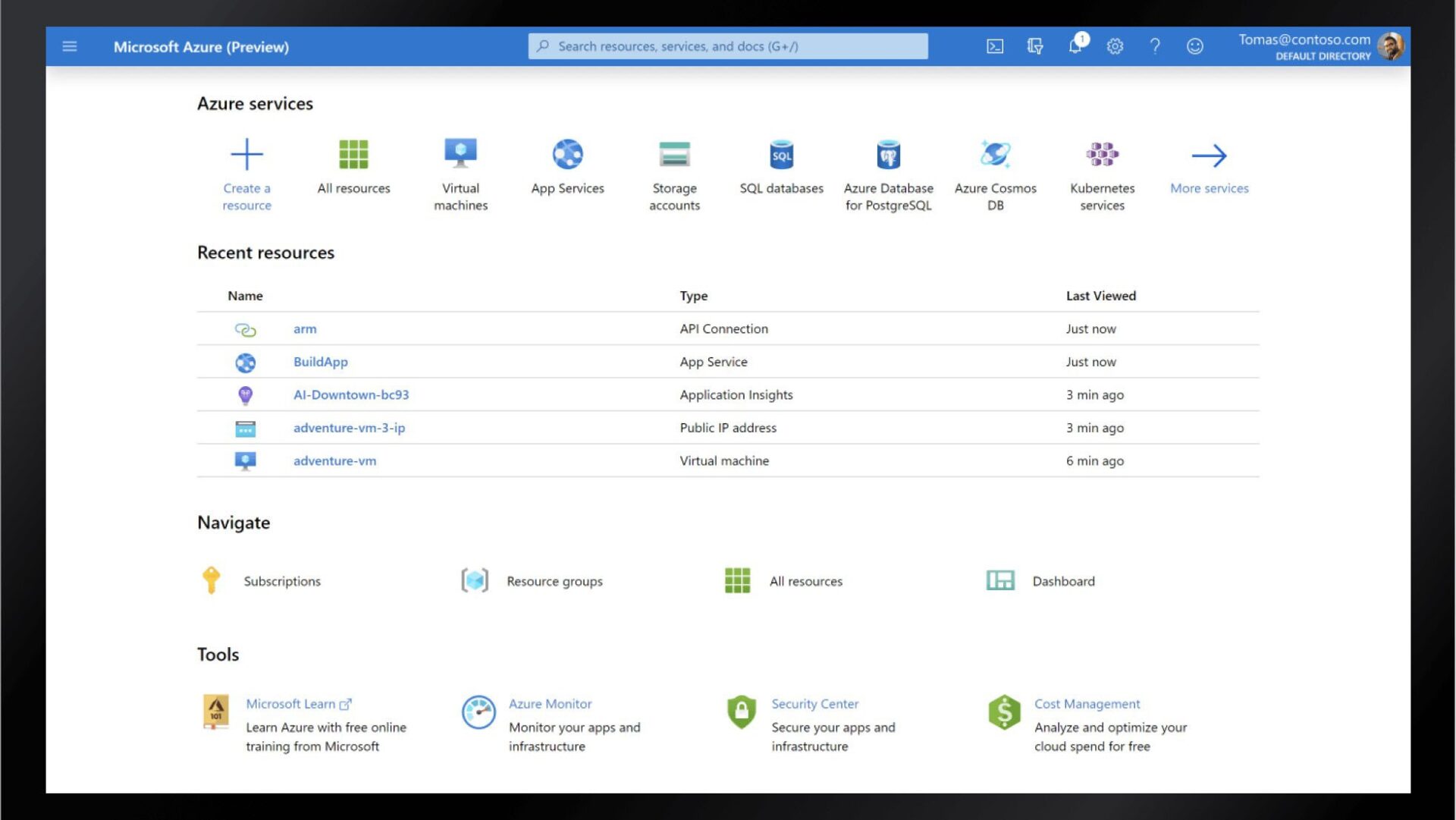Click the feedback smiley icon
The width and height of the screenshot is (1456, 820).
point(1195,46)
